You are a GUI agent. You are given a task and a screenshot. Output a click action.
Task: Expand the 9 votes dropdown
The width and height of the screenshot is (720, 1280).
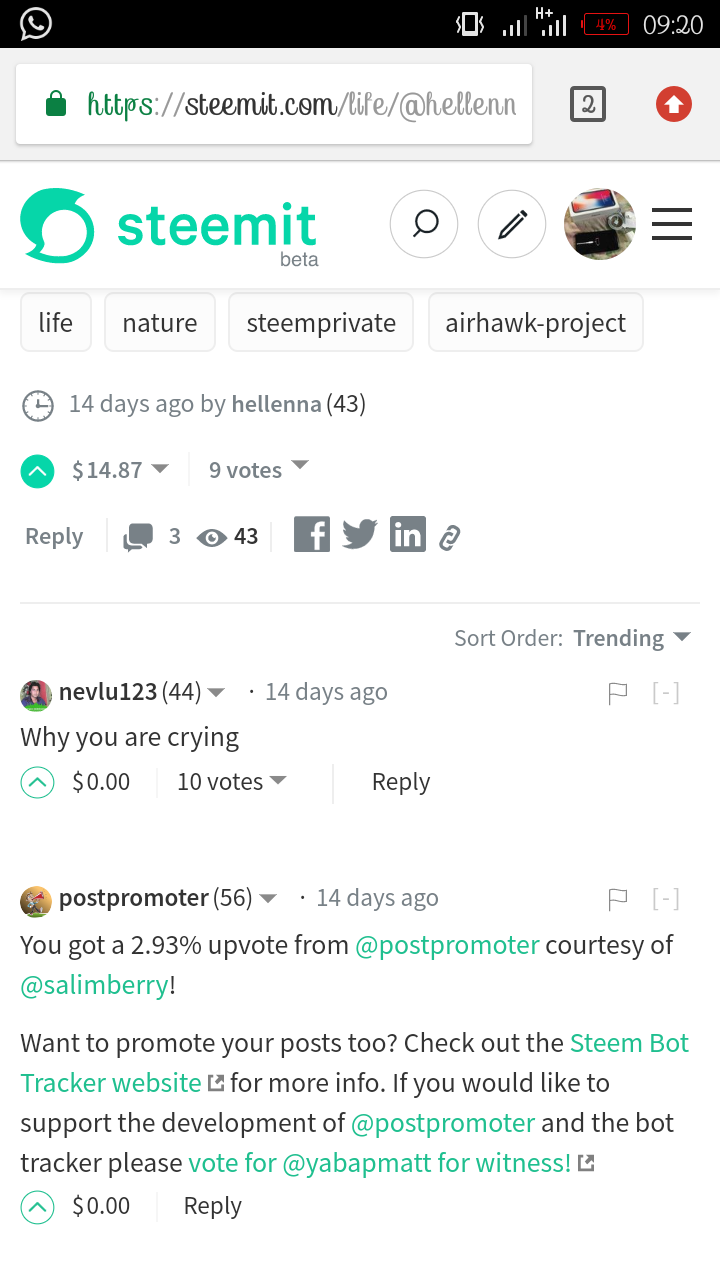coord(258,469)
